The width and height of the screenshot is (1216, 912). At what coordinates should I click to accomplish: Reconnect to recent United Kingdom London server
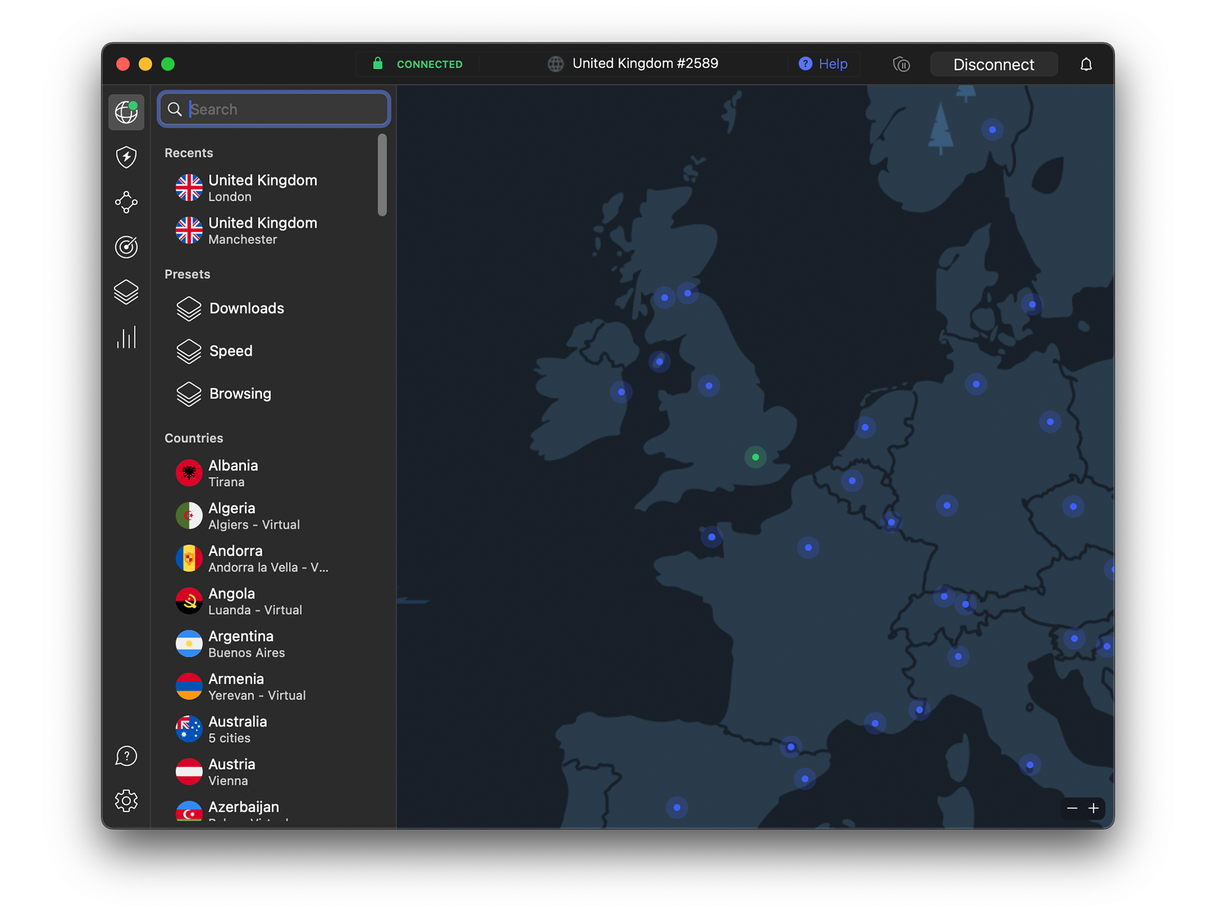(262, 188)
